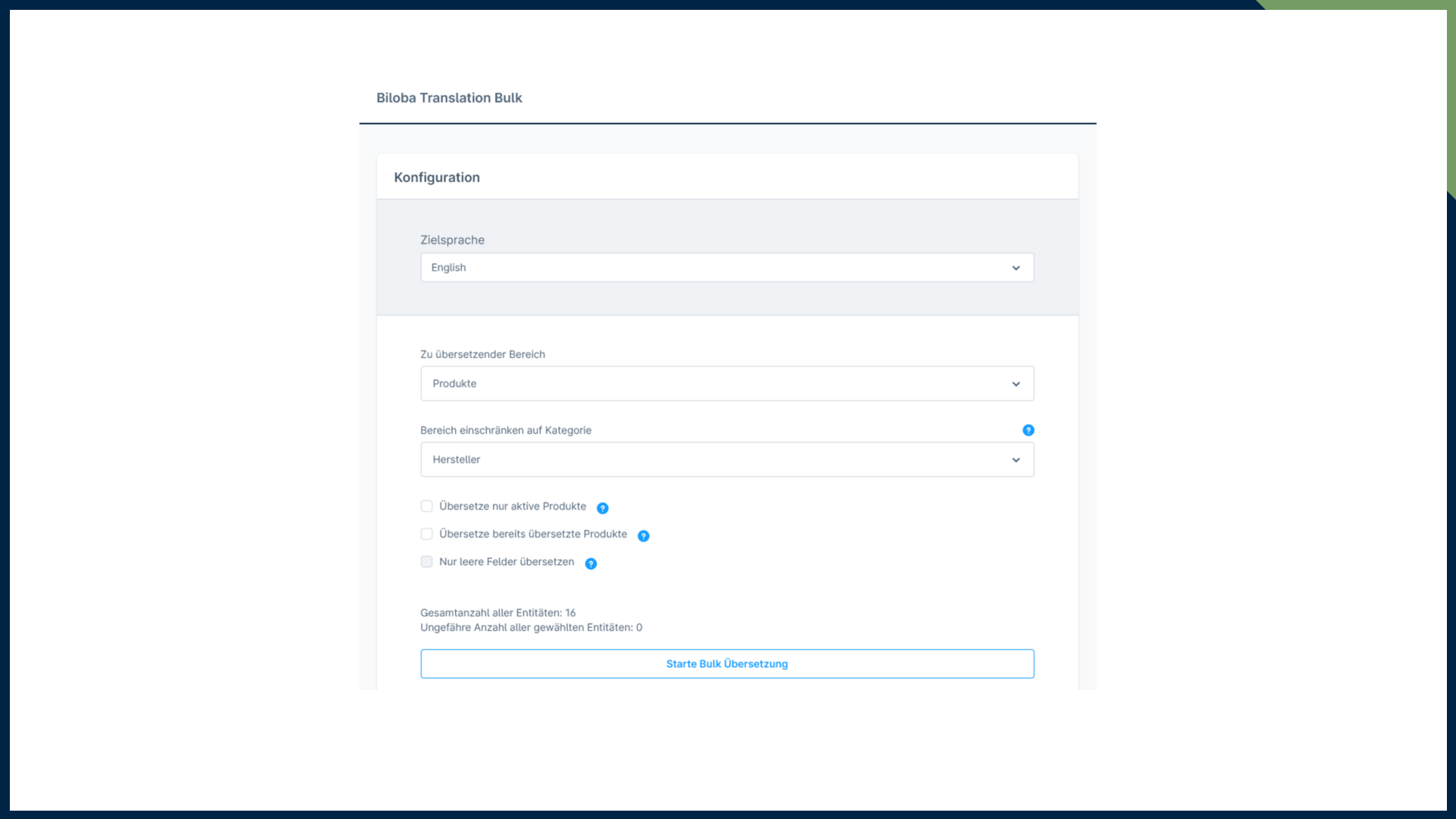Screen dimensions: 1456x819
Task: Toggle Nur leere Felder übersetzen checkbox
Action: (x=427, y=562)
